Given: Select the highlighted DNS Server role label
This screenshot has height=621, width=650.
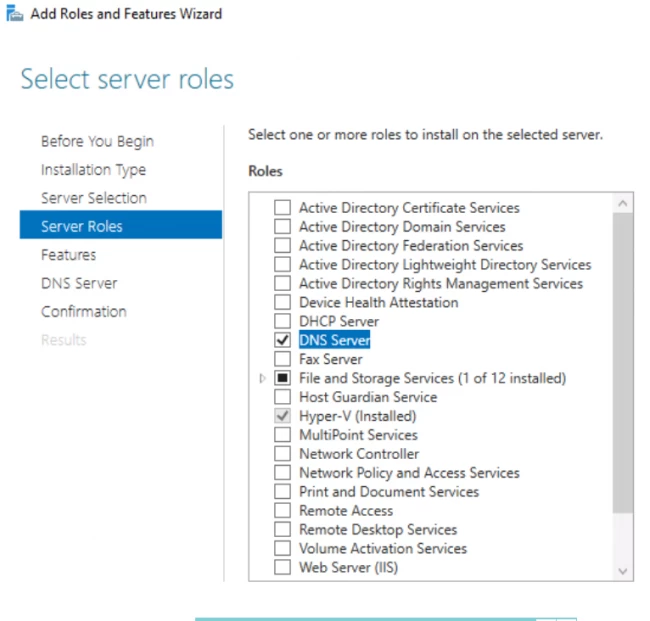Looking at the screenshot, I should coord(334,340).
